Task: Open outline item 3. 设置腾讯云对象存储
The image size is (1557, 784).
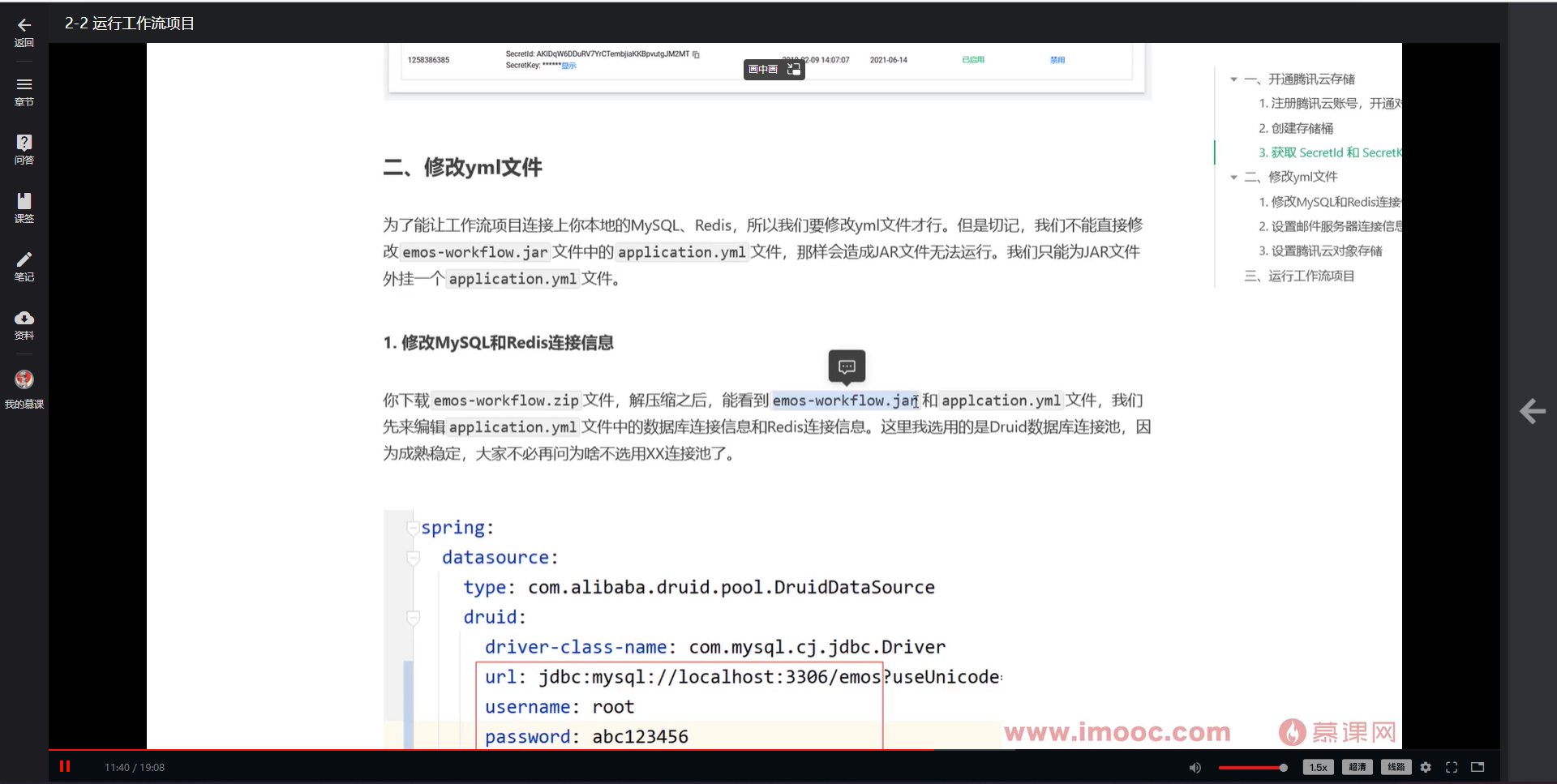Action: [x=1320, y=251]
